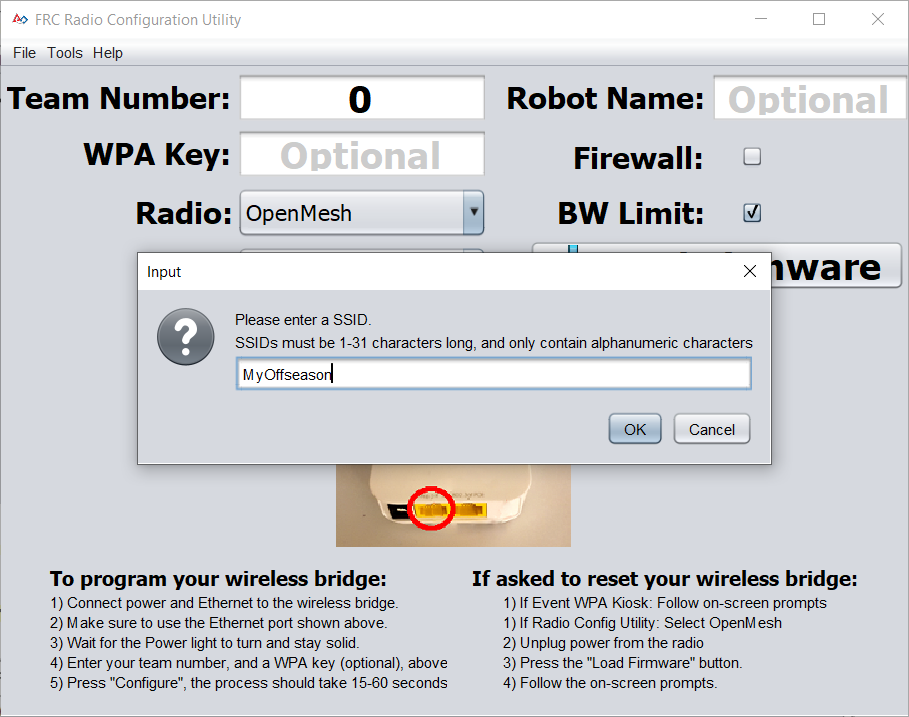Click the 'Follow the on-screen prompts.' instruction
The image size is (909, 717).
pyautogui.click(x=610, y=683)
